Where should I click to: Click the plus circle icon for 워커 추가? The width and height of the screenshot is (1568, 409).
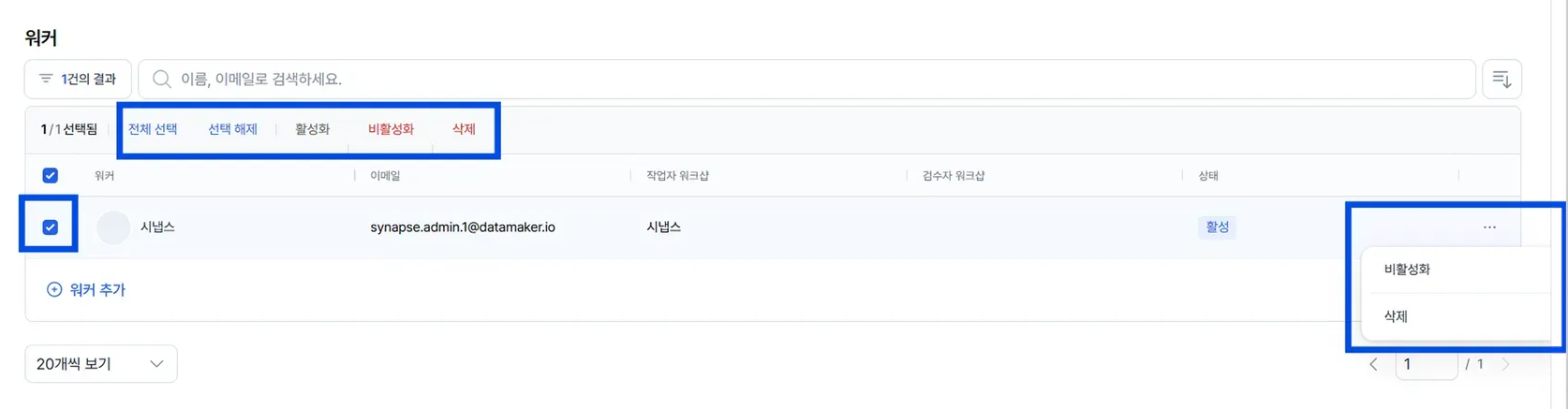pos(54,290)
